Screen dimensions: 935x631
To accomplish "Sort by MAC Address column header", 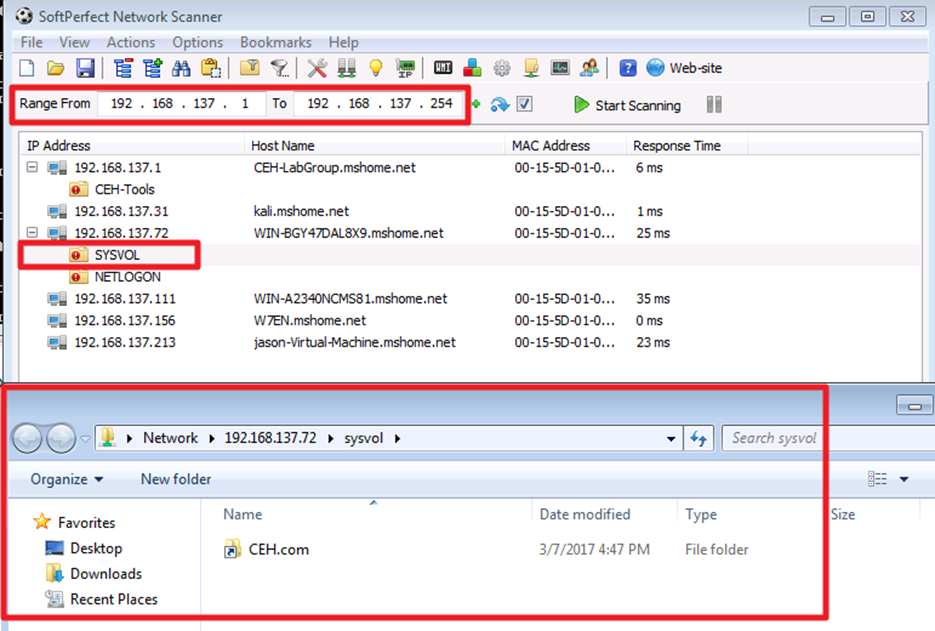I will 566,146.
